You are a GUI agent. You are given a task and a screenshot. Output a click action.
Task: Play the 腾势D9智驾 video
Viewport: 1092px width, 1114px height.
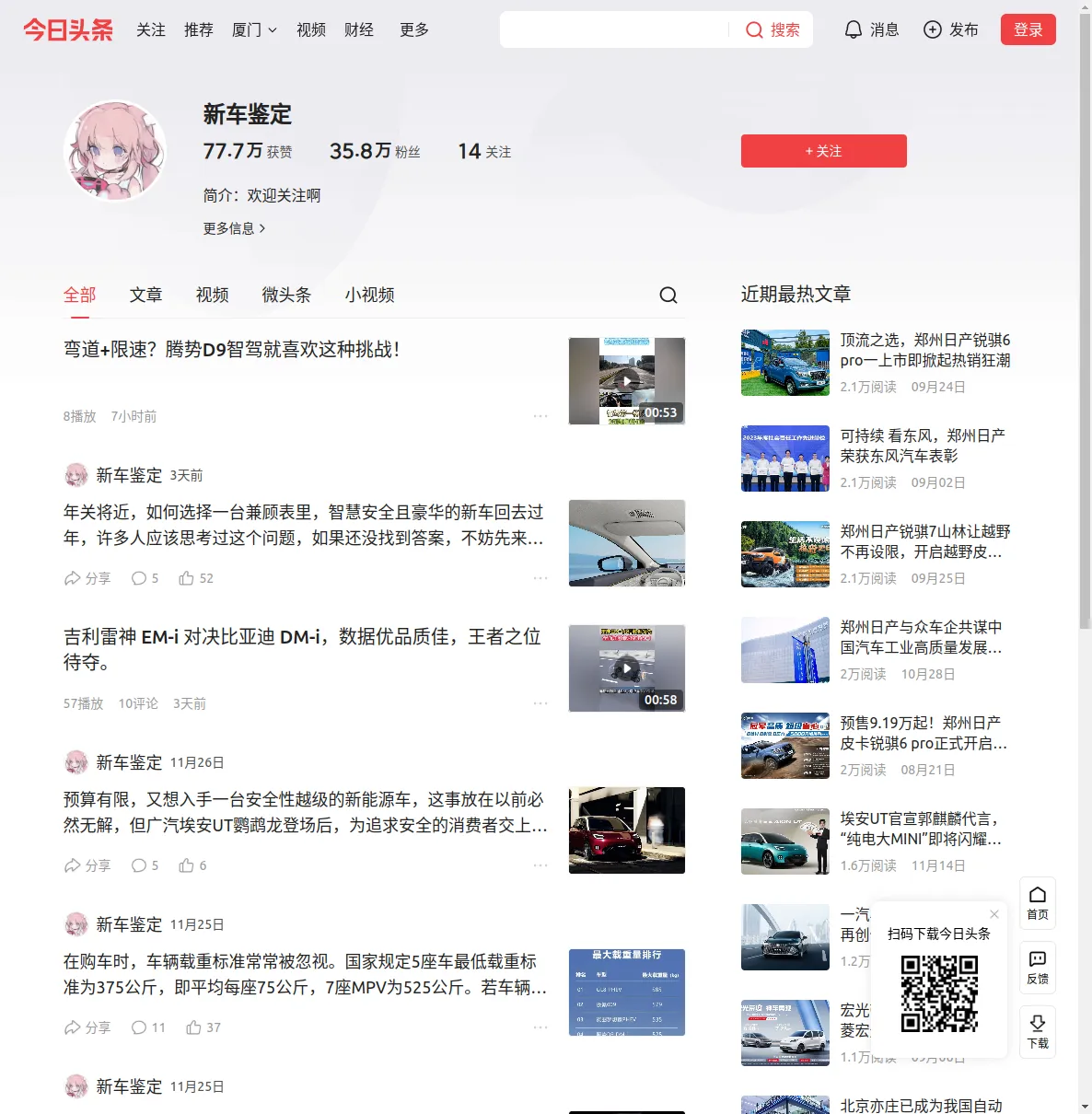pos(627,381)
